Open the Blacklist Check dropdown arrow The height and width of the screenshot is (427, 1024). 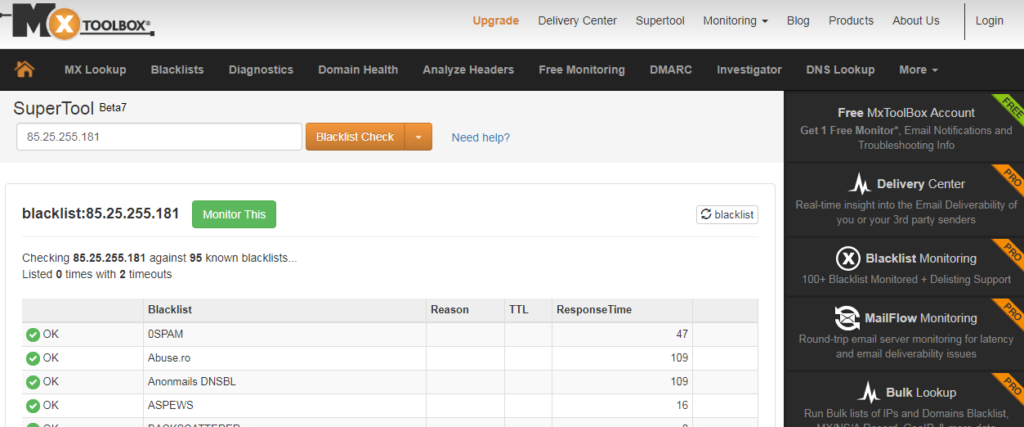[419, 137]
